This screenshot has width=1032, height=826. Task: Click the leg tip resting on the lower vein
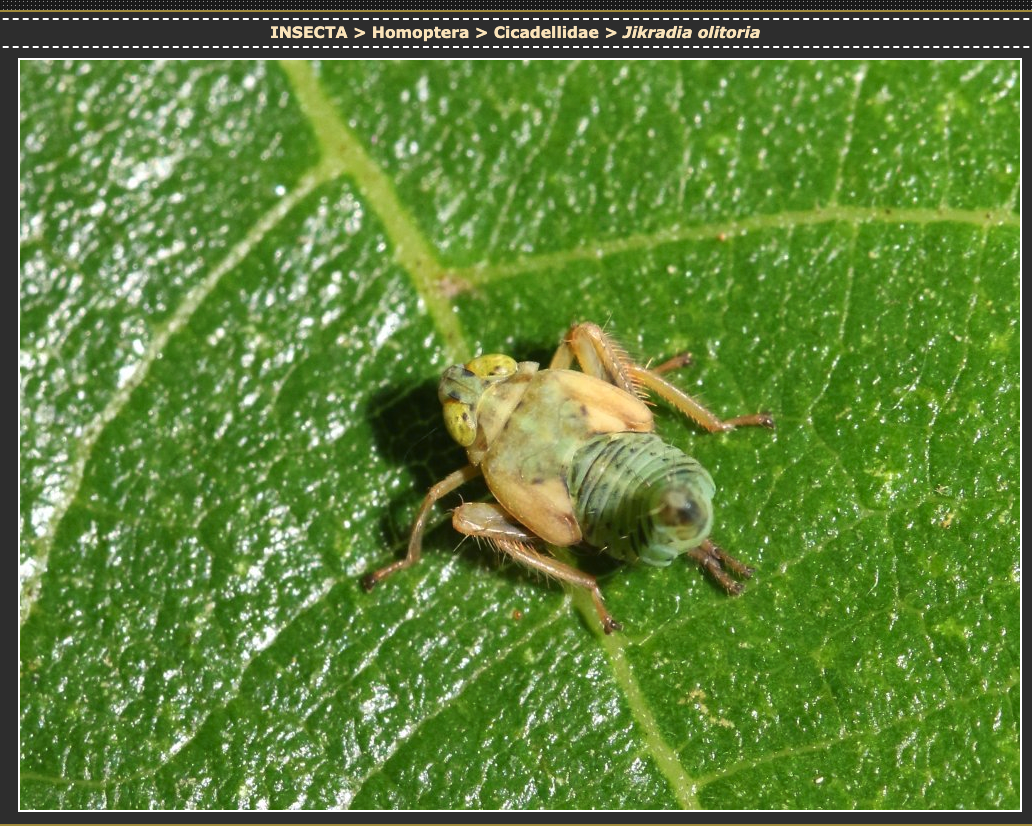click(610, 625)
